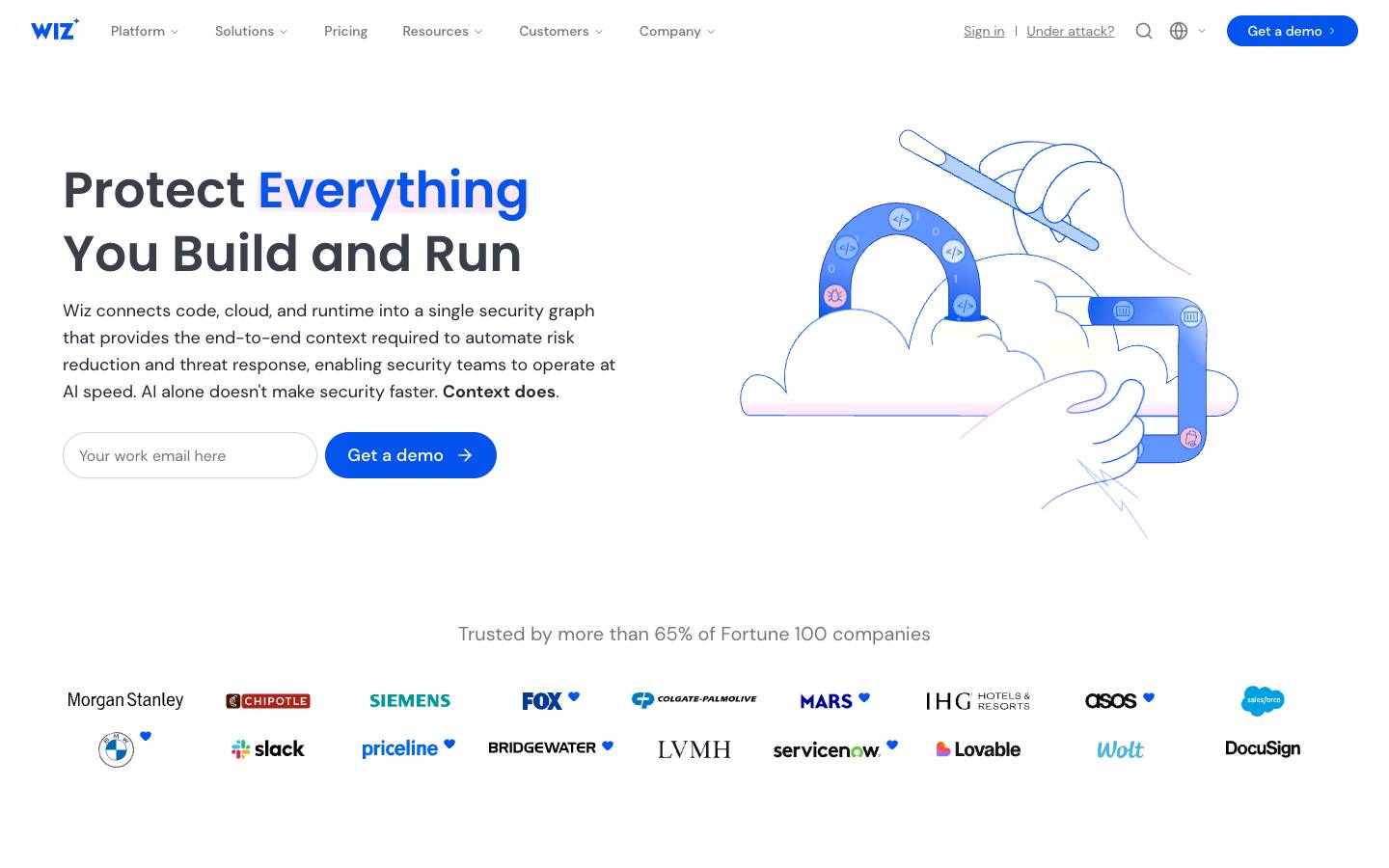
Task: Expand the Solutions menu
Action: pos(252,31)
